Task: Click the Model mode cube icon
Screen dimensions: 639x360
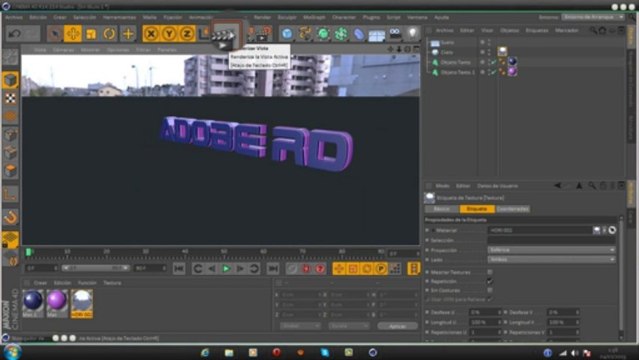Action: [10, 80]
